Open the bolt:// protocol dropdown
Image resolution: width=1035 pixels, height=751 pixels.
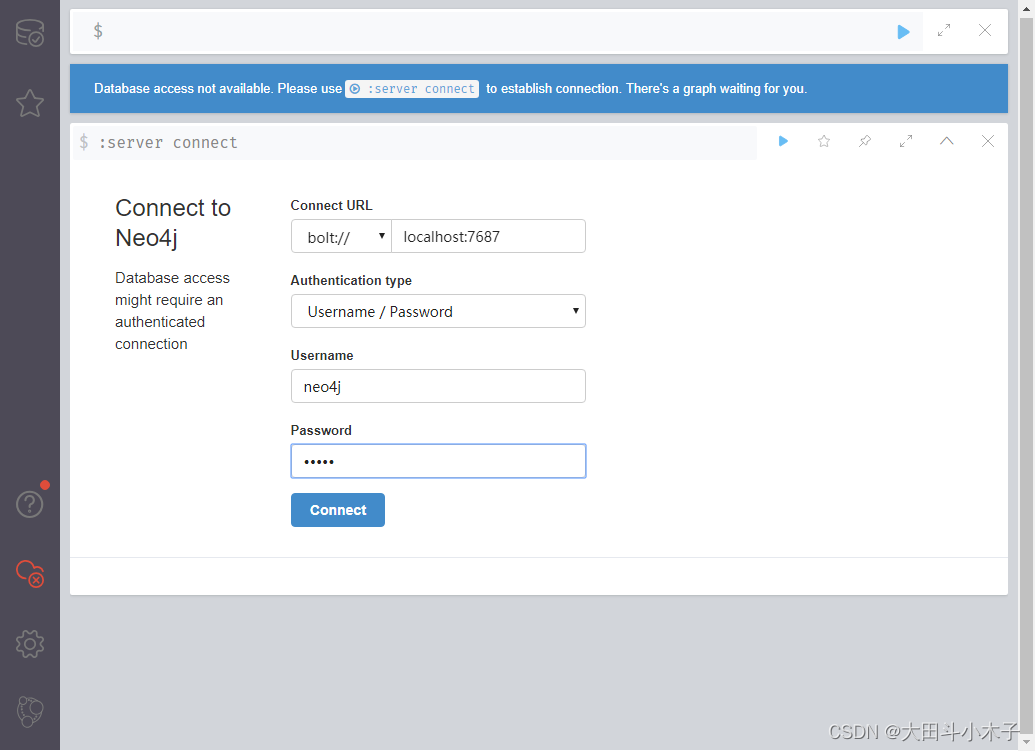tap(341, 236)
